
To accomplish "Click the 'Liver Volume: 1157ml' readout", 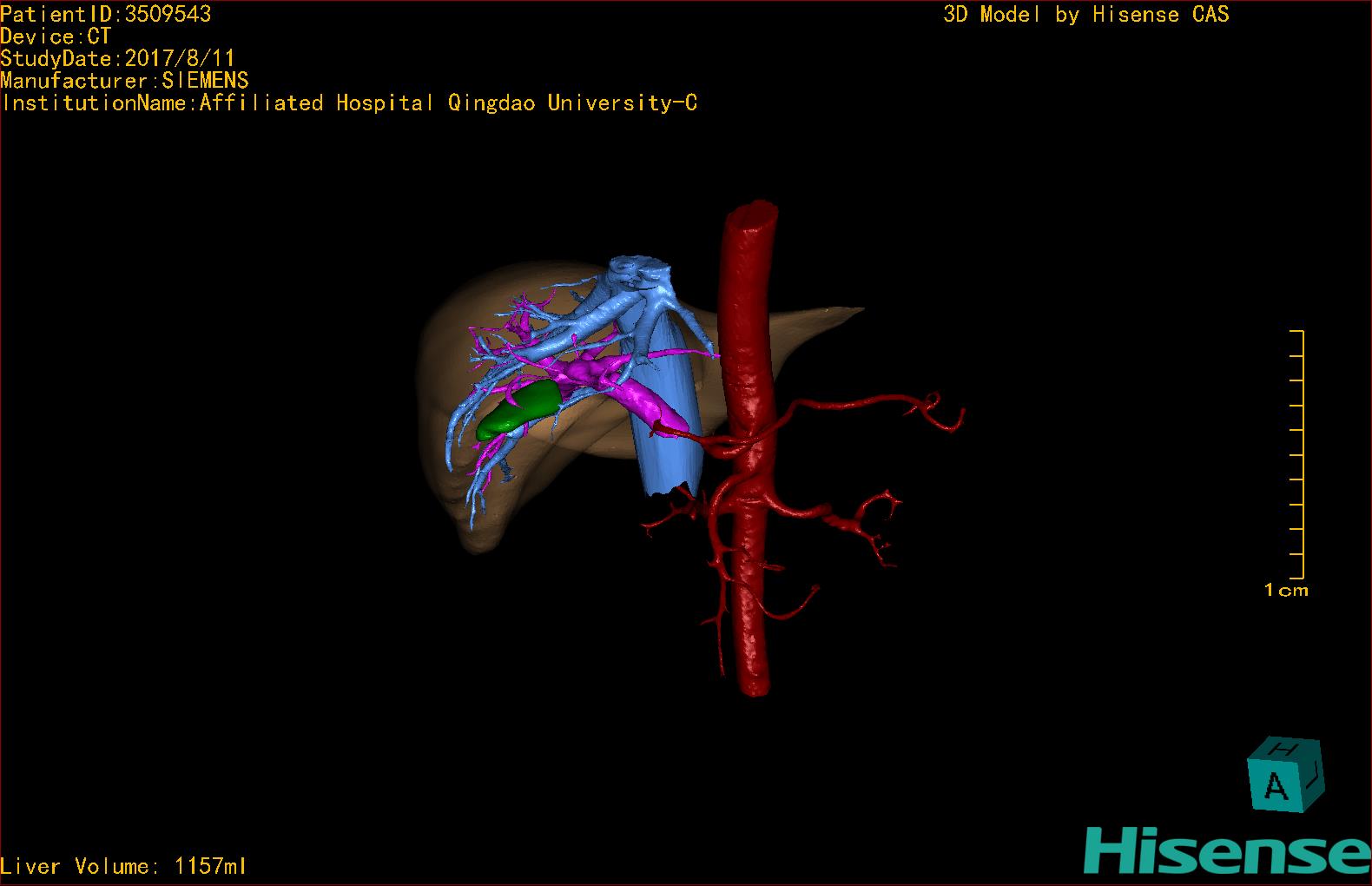I will point(123,866).
